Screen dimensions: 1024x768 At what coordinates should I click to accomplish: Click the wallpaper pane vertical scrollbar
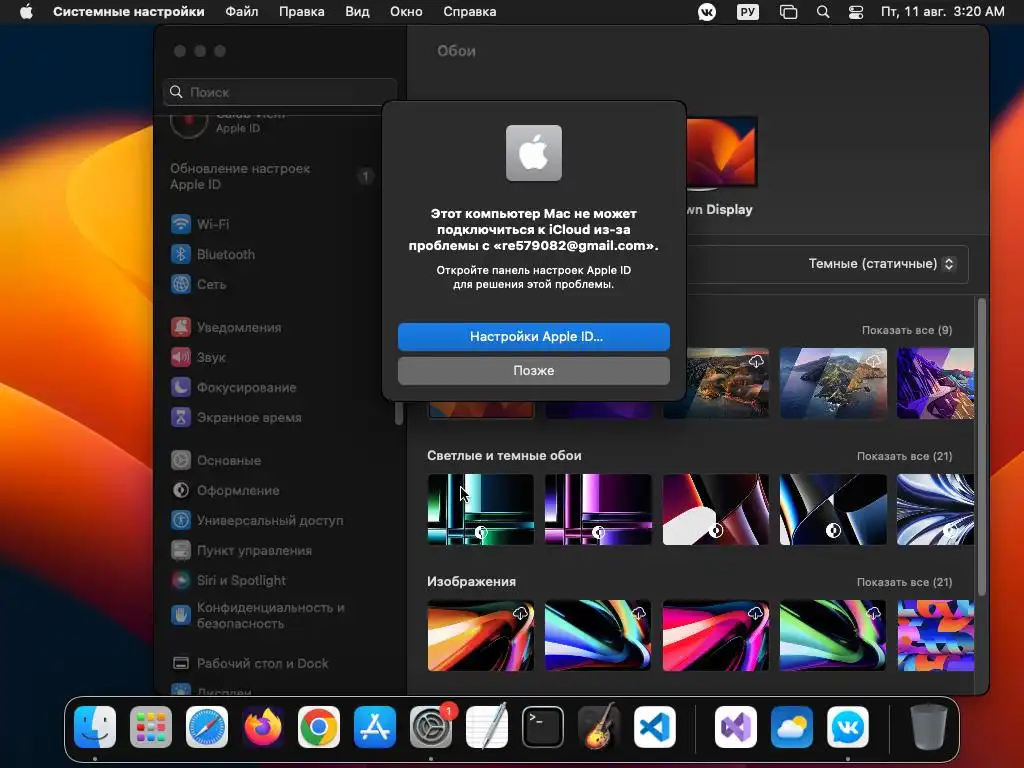[982, 447]
